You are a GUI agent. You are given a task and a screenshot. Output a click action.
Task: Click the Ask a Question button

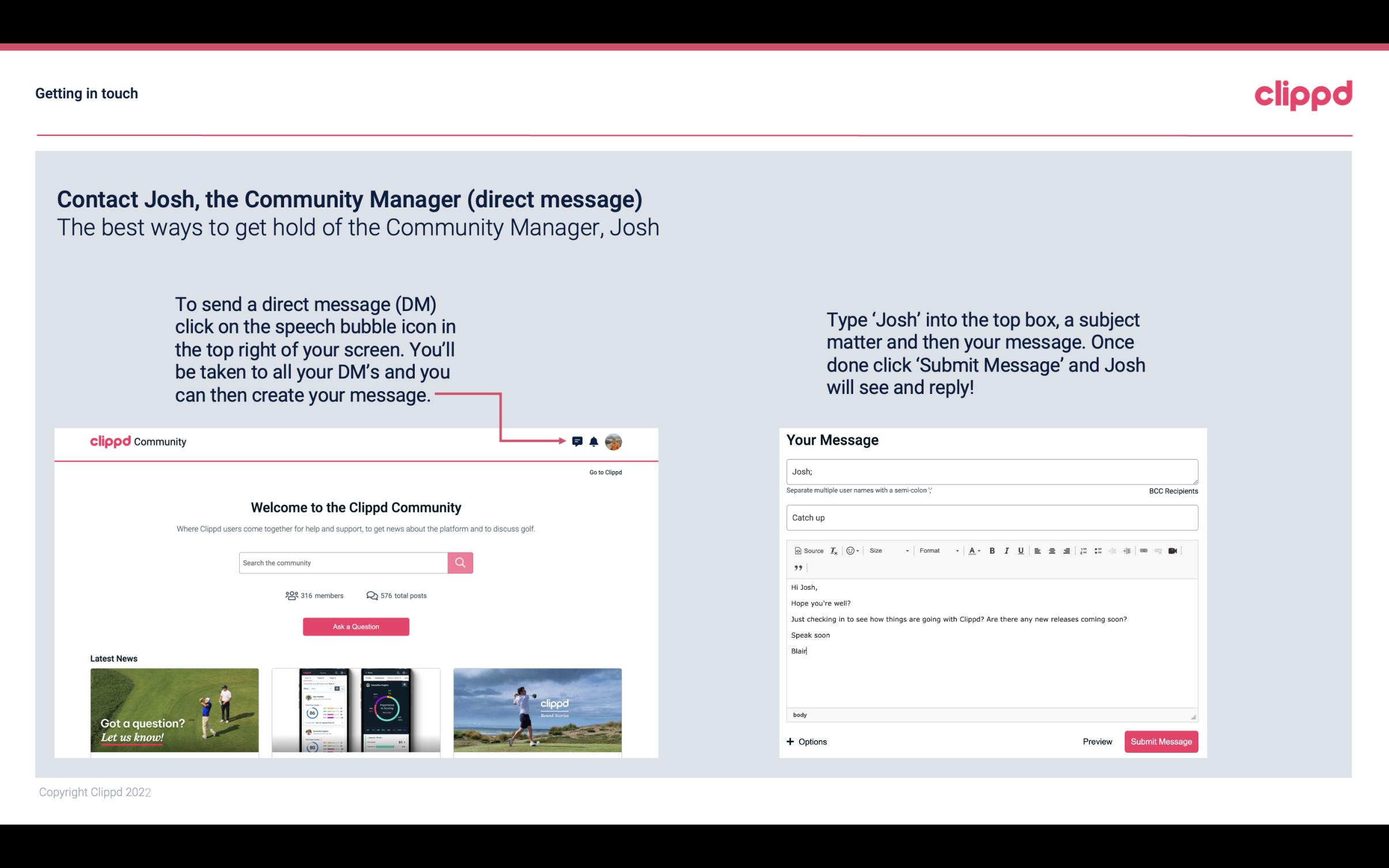coord(356,626)
